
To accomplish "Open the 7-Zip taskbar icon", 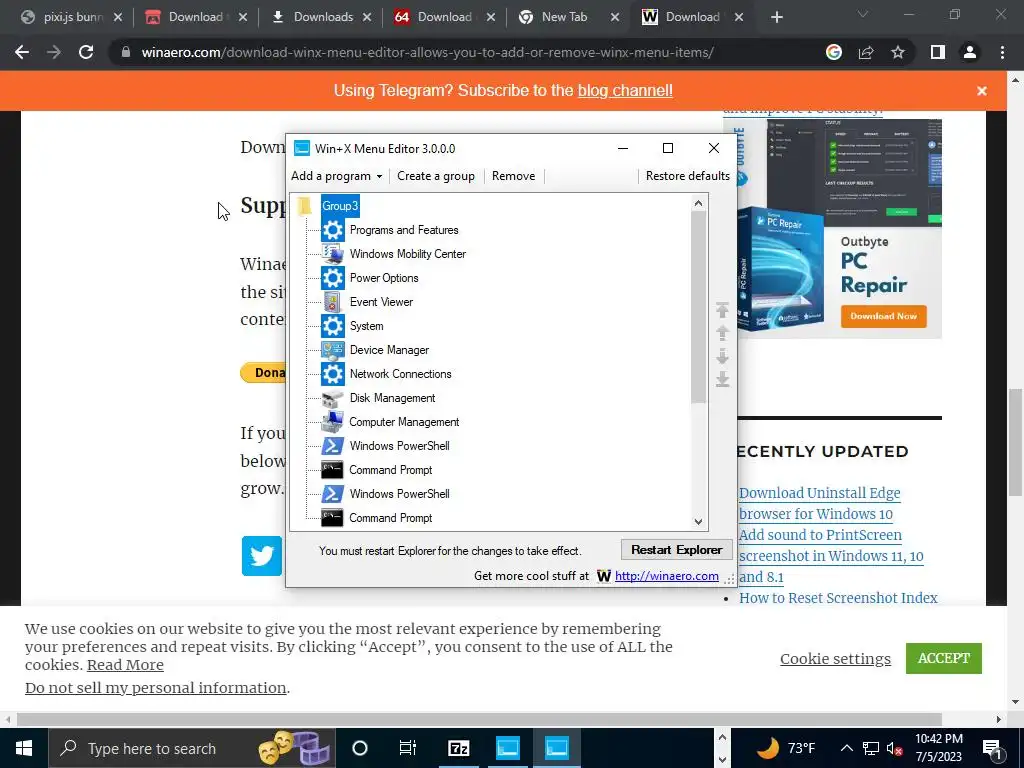I will pyautogui.click(x=459, y=748).
